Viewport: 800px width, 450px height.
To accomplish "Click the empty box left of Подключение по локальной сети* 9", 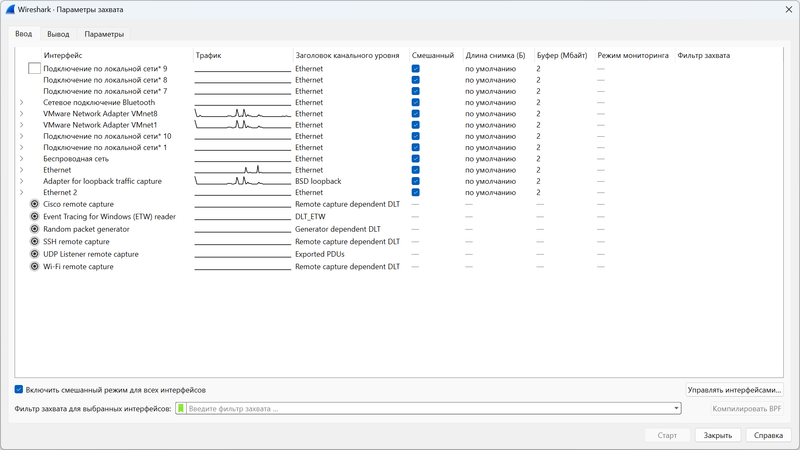I will click(34, 68).
